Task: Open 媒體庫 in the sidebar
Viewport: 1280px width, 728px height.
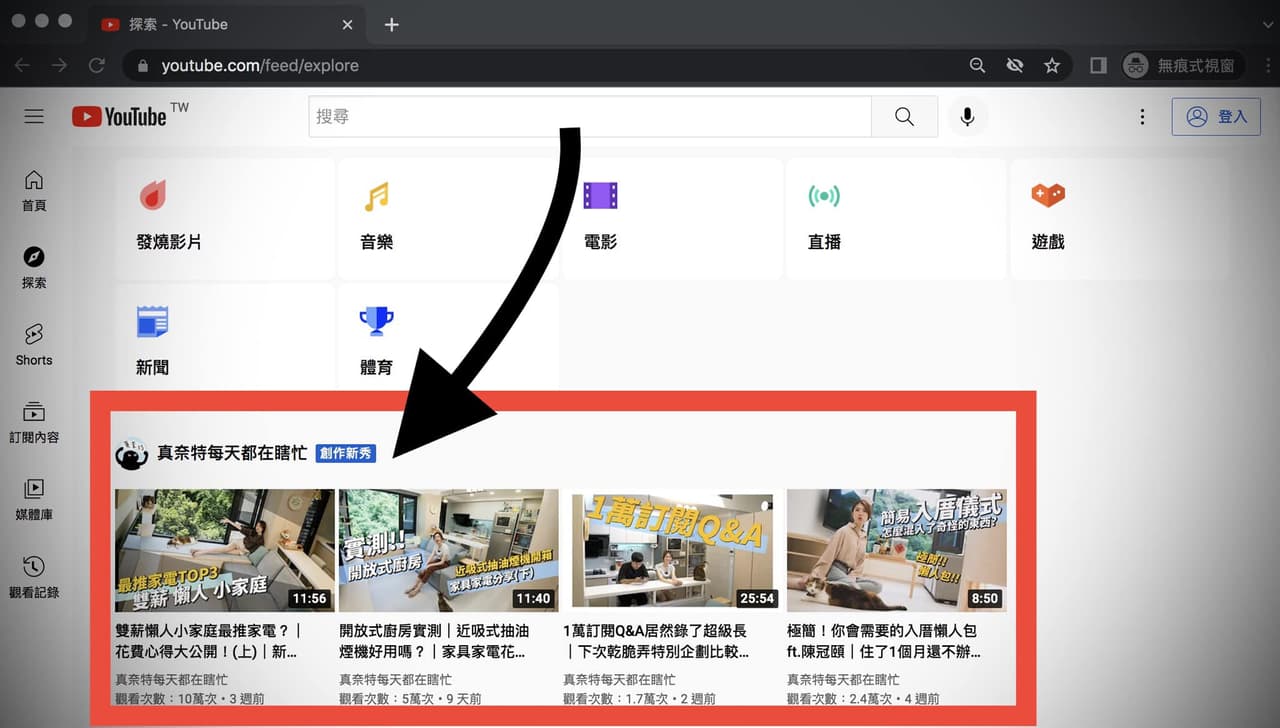Action: [34, 500]
